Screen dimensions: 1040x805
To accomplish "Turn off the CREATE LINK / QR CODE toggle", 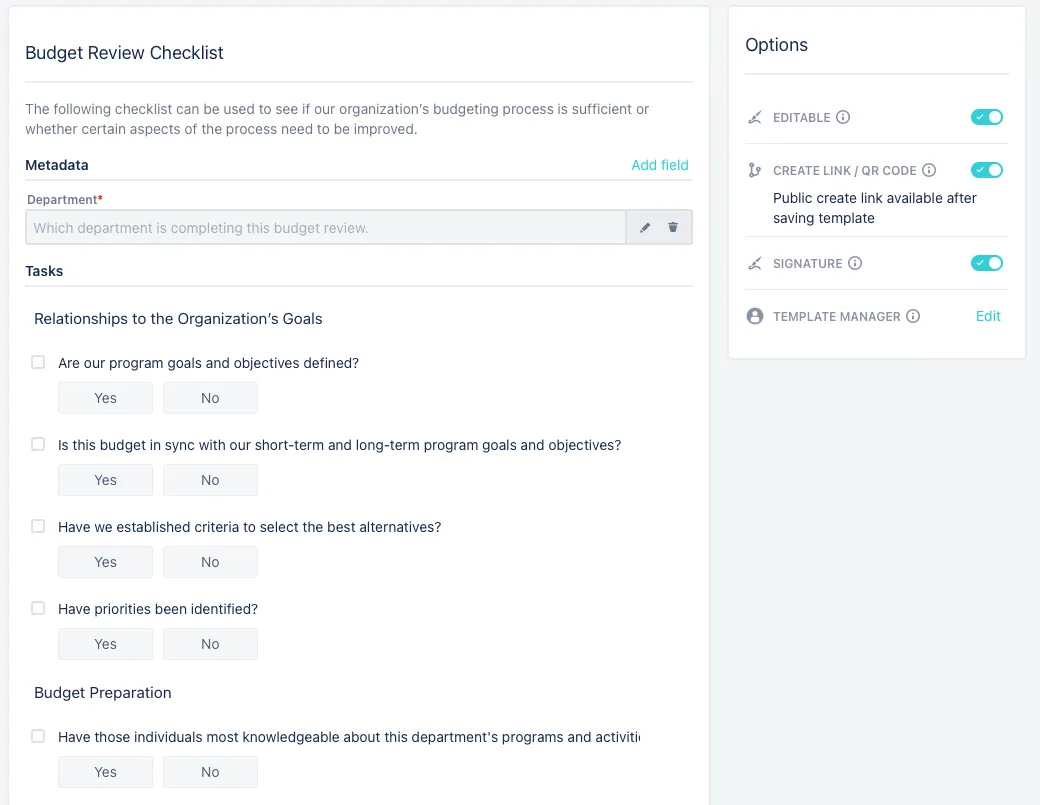I will click(x=986, y=170).
